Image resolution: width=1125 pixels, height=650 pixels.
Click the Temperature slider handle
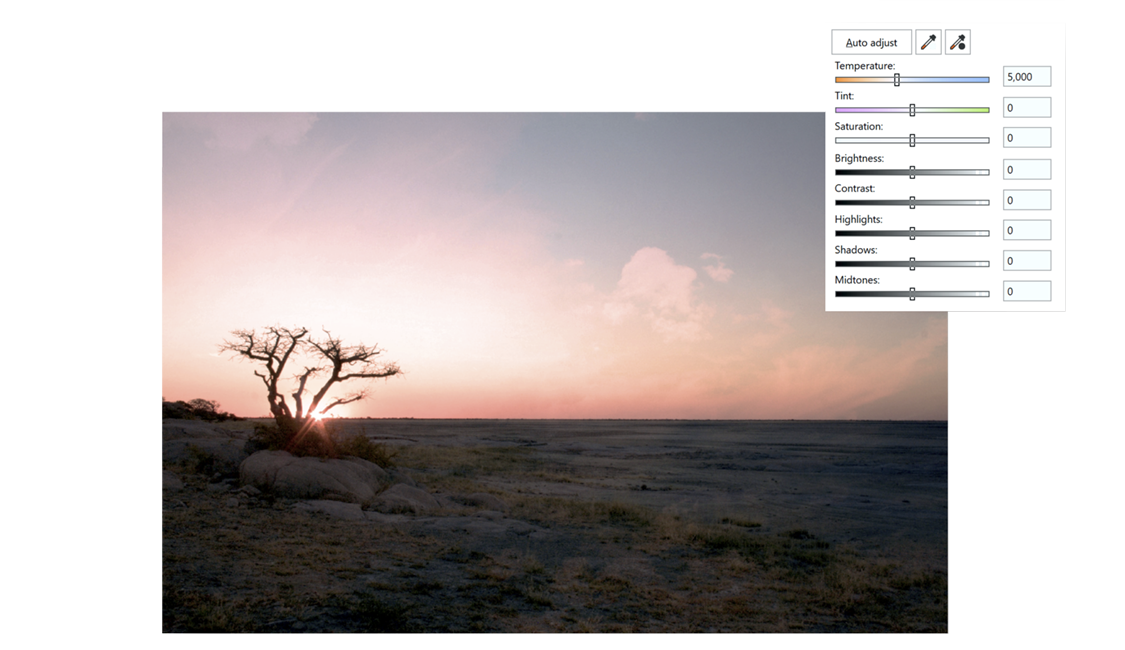[x=897, y=79]
